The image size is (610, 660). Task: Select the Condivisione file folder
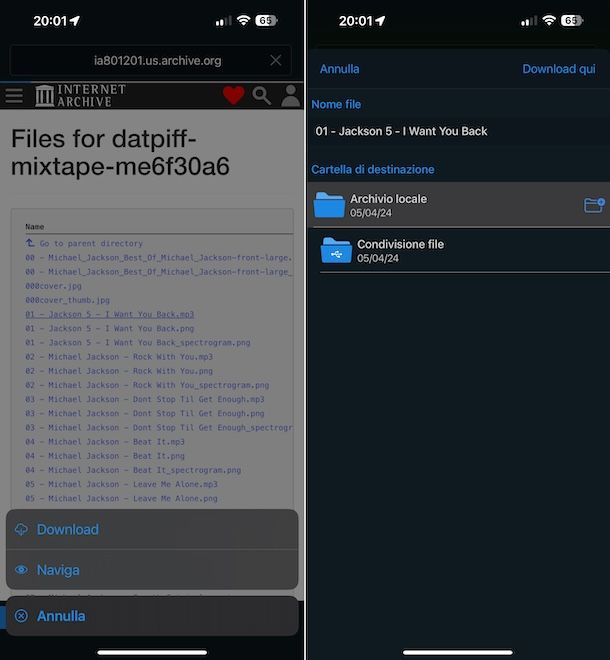click(x=459, y=251)
